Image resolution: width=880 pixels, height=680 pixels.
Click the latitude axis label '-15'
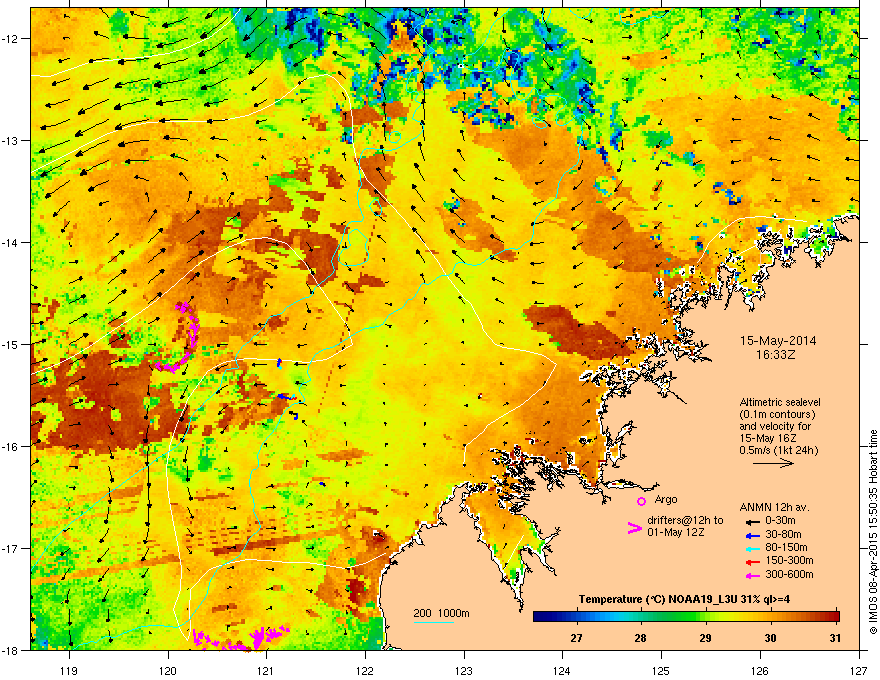[x=11, y=344]
